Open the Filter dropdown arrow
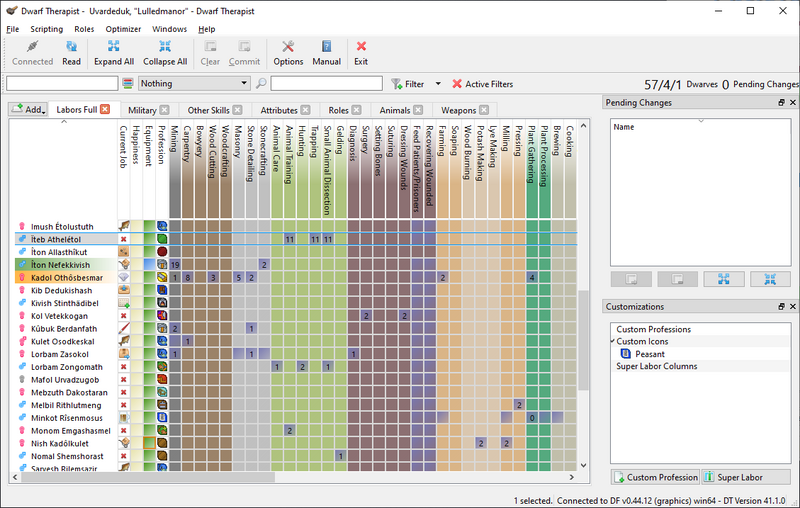 point(438,84)
